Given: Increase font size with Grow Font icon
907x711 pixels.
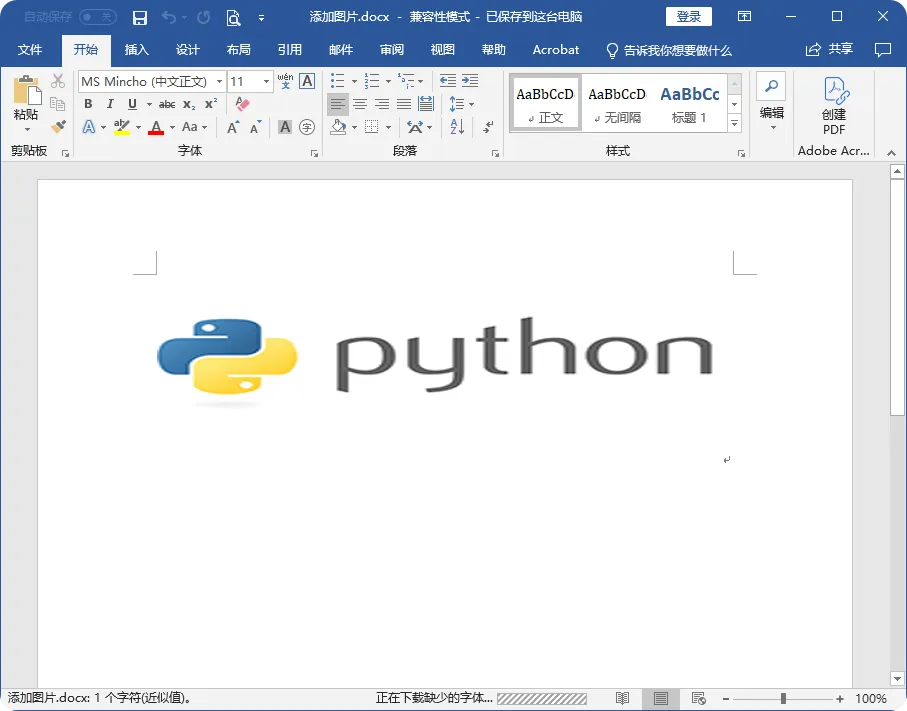Looking at the screenshot, I should coord(233,127).
